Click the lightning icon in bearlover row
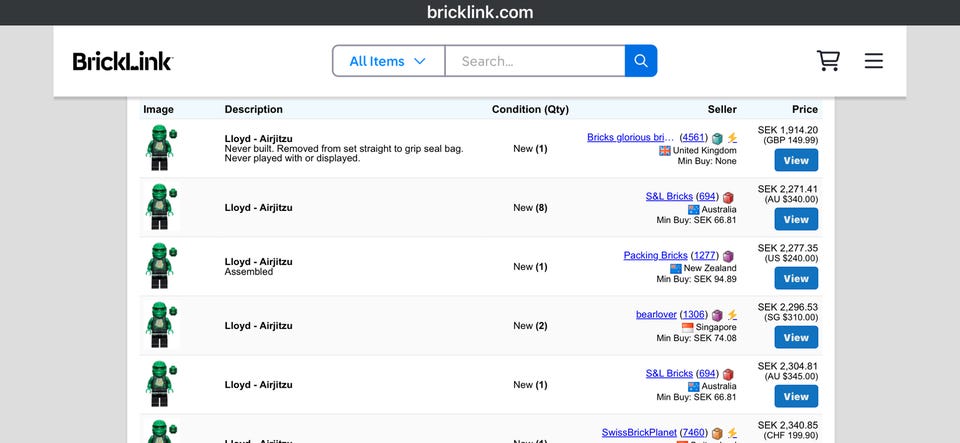This screenshot has width=960, height=443. tap(732, 316)
